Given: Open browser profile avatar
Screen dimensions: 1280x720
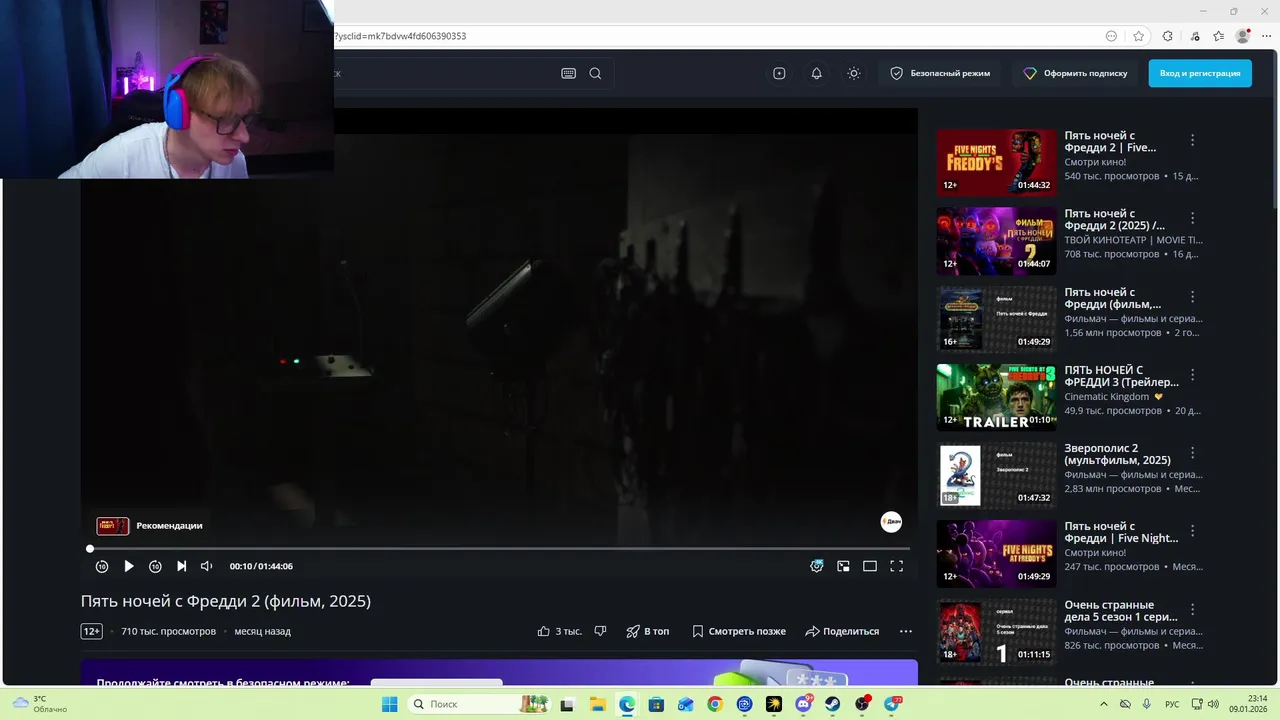Looking at the screenshot, I should pos(1243,36).
